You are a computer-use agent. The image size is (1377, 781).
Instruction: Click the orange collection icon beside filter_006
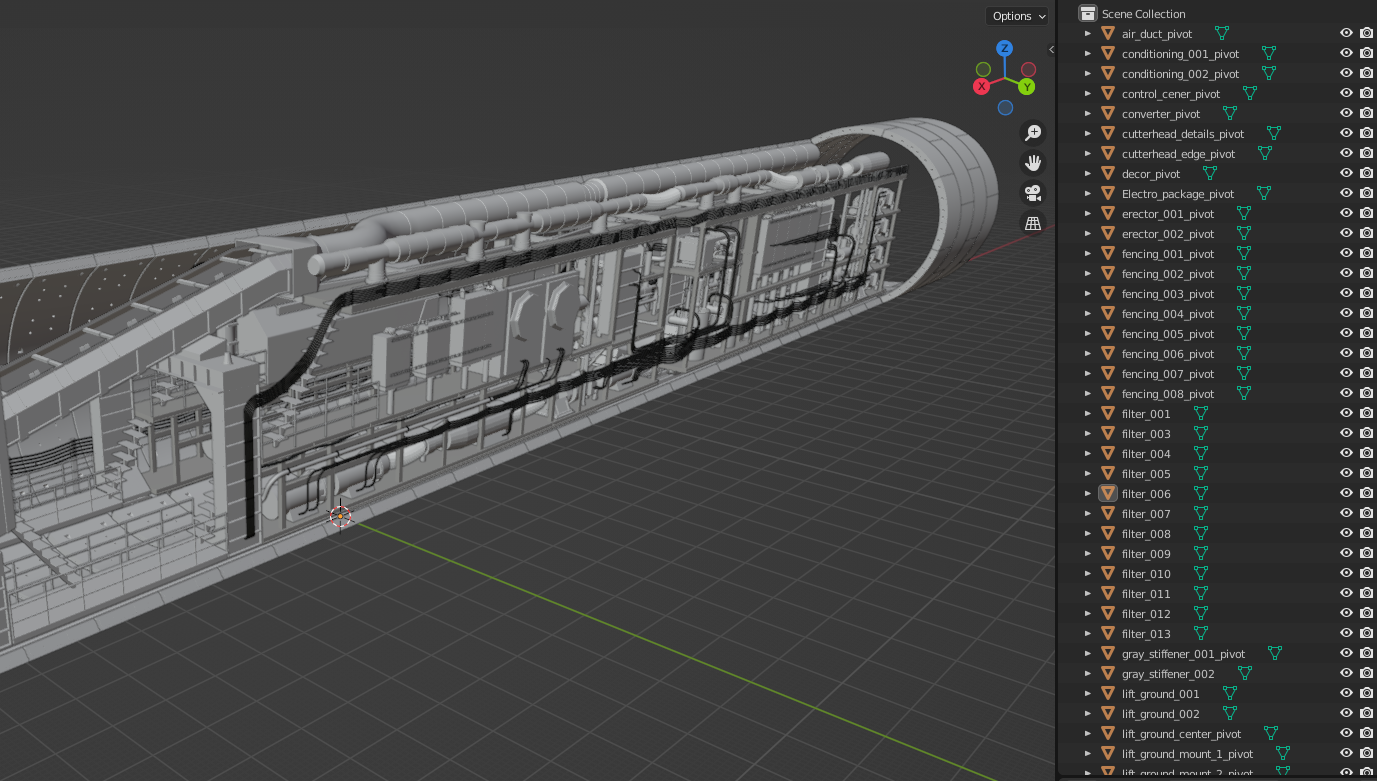(1108, 493)
